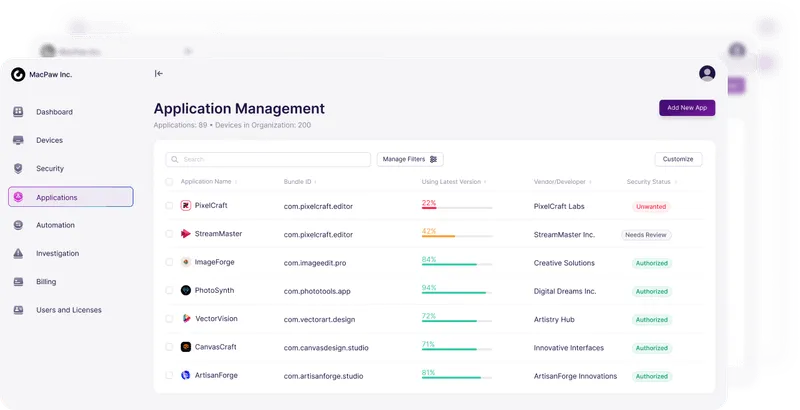The width and height of the screenshot is (800, 410).
Task: Click the StreamMaster app icon
Action: 186,234
